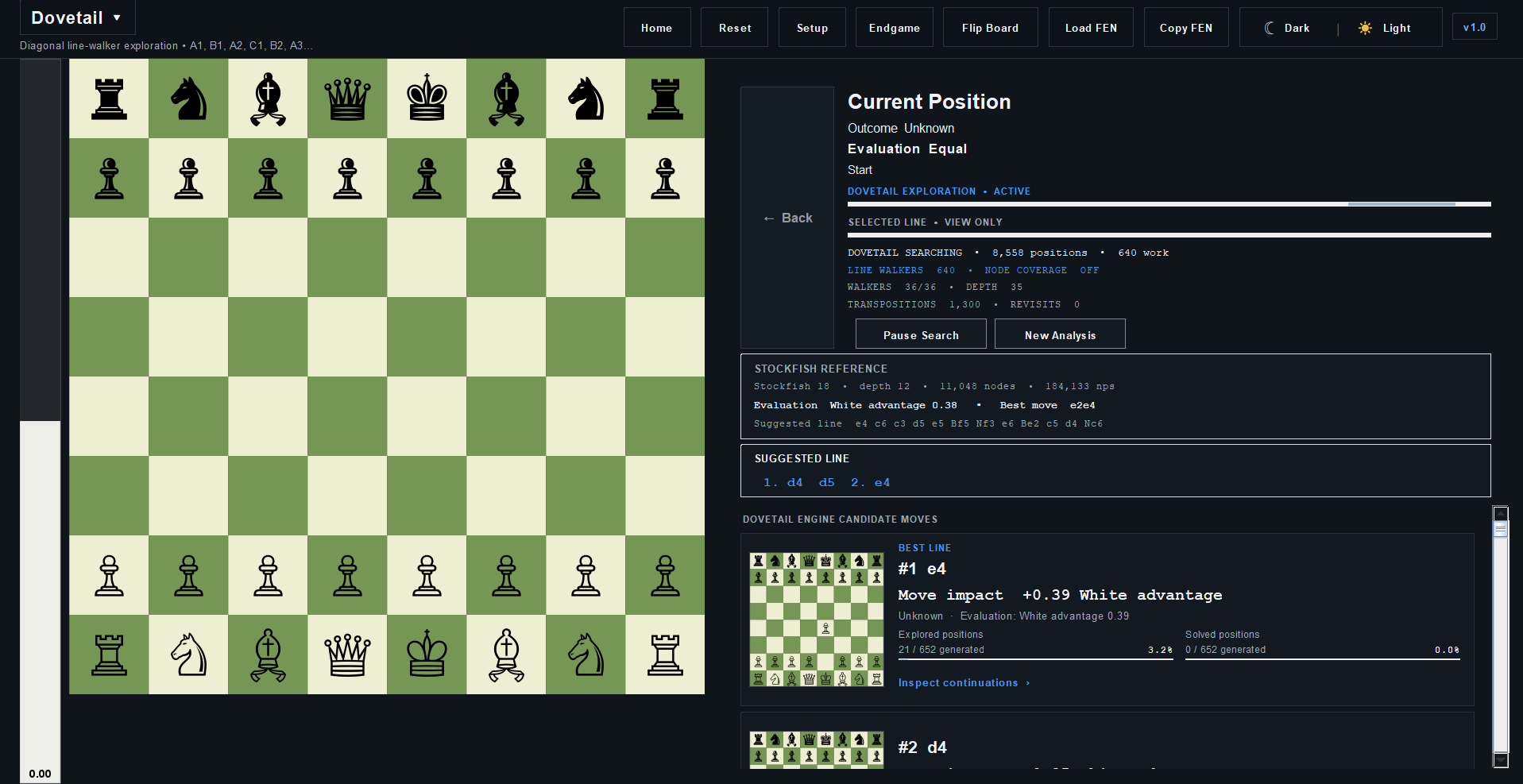The image size is (1523, 784).
Task: Select the white queen on d1
Action: [347, 655]
